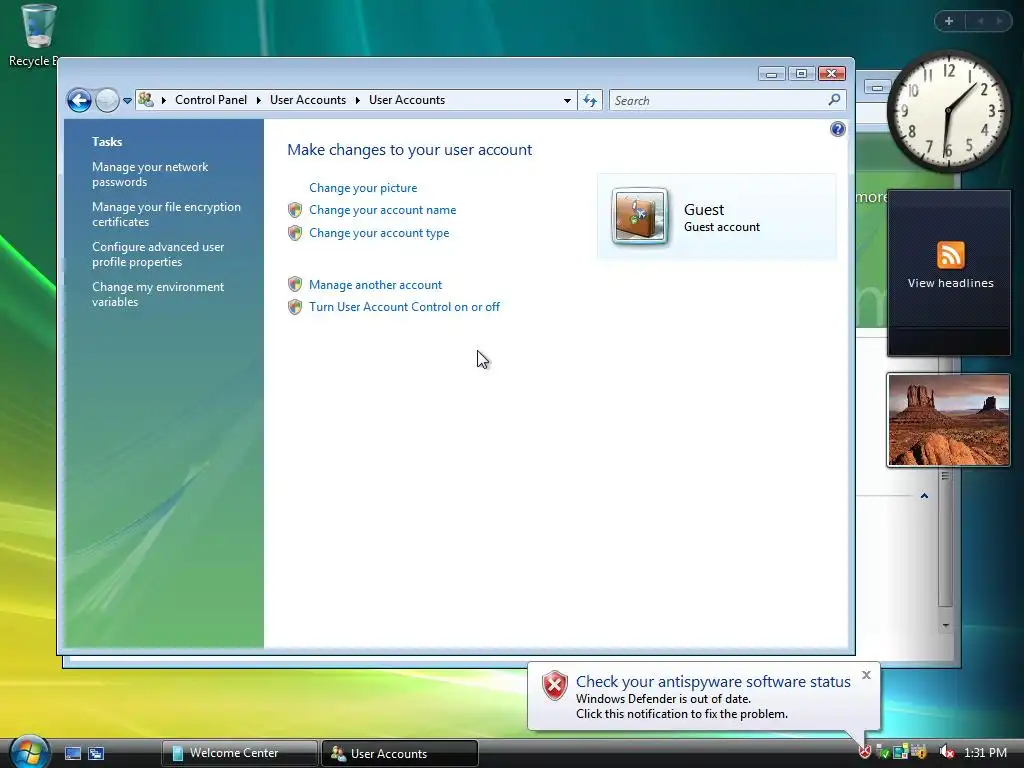Screen dimensions: 1024x768
Task: Switch to Welcome Center taskbar button
Action: [240, 753]
